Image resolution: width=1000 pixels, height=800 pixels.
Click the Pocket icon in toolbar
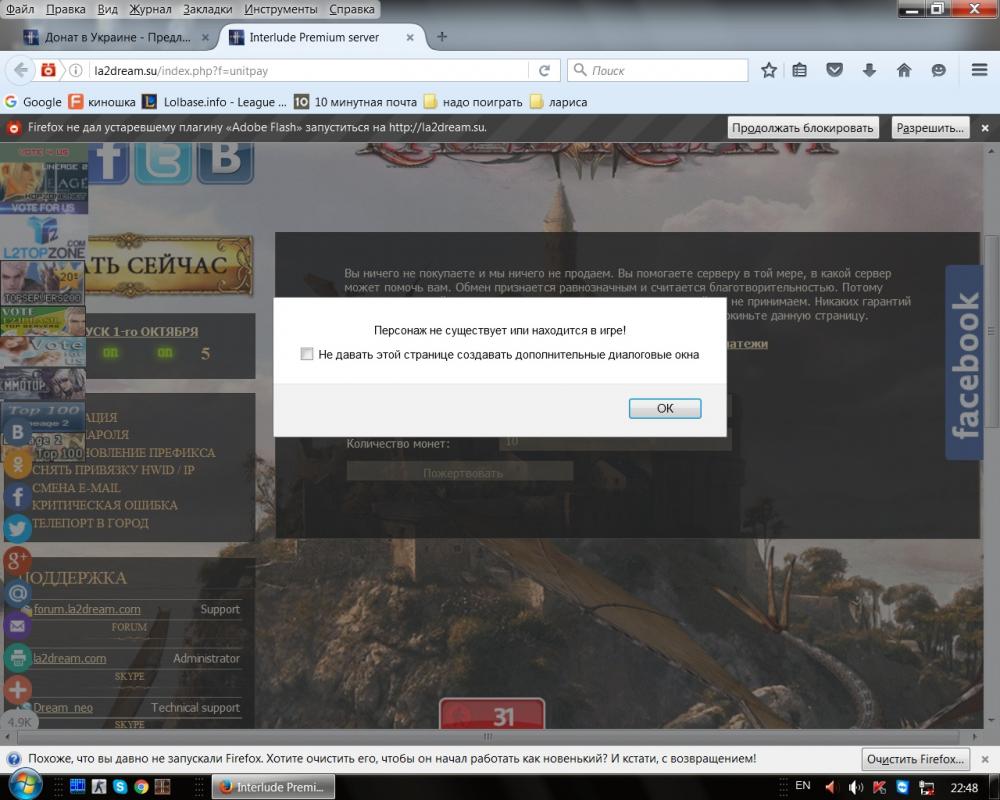point(835,71)
